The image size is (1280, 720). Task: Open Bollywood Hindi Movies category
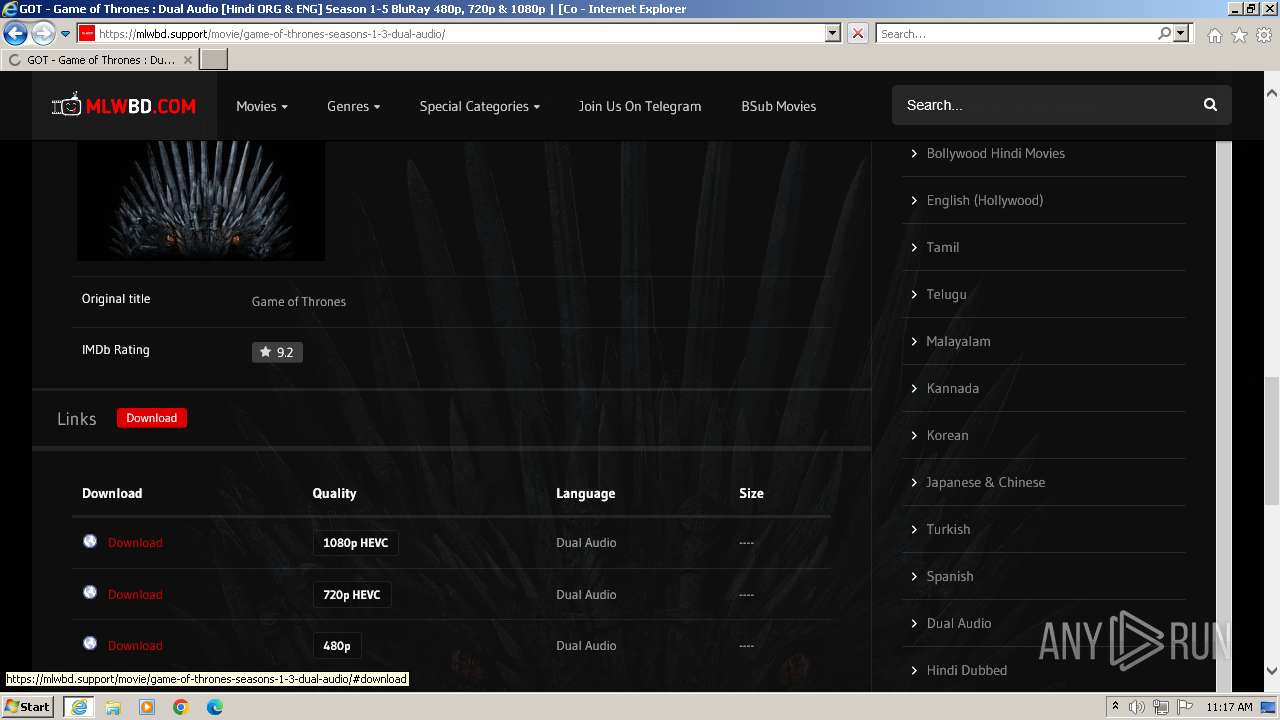click(x=995, y=153)
